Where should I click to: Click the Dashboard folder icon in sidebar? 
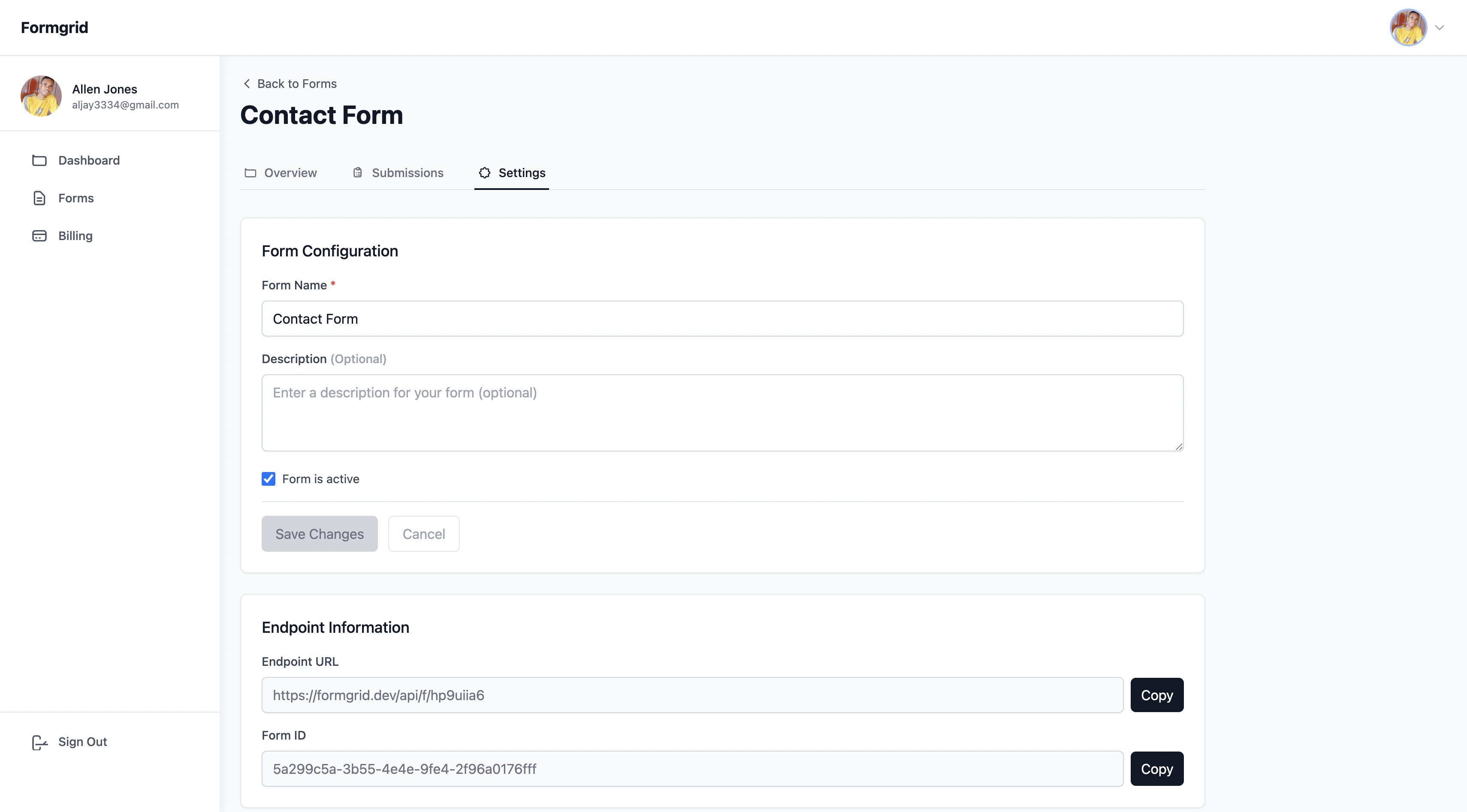tap(39, 160)
